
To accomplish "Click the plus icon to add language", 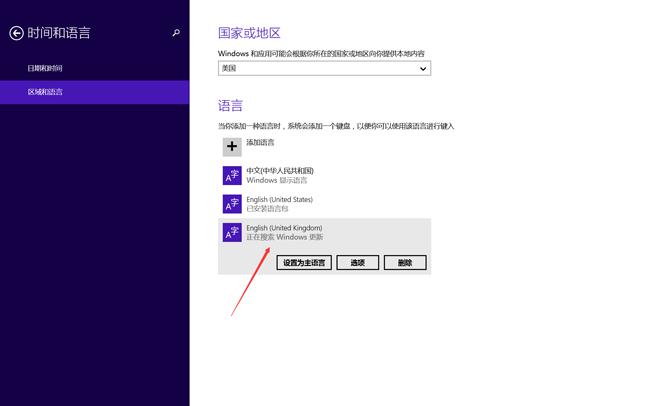I will pos(232,147).
